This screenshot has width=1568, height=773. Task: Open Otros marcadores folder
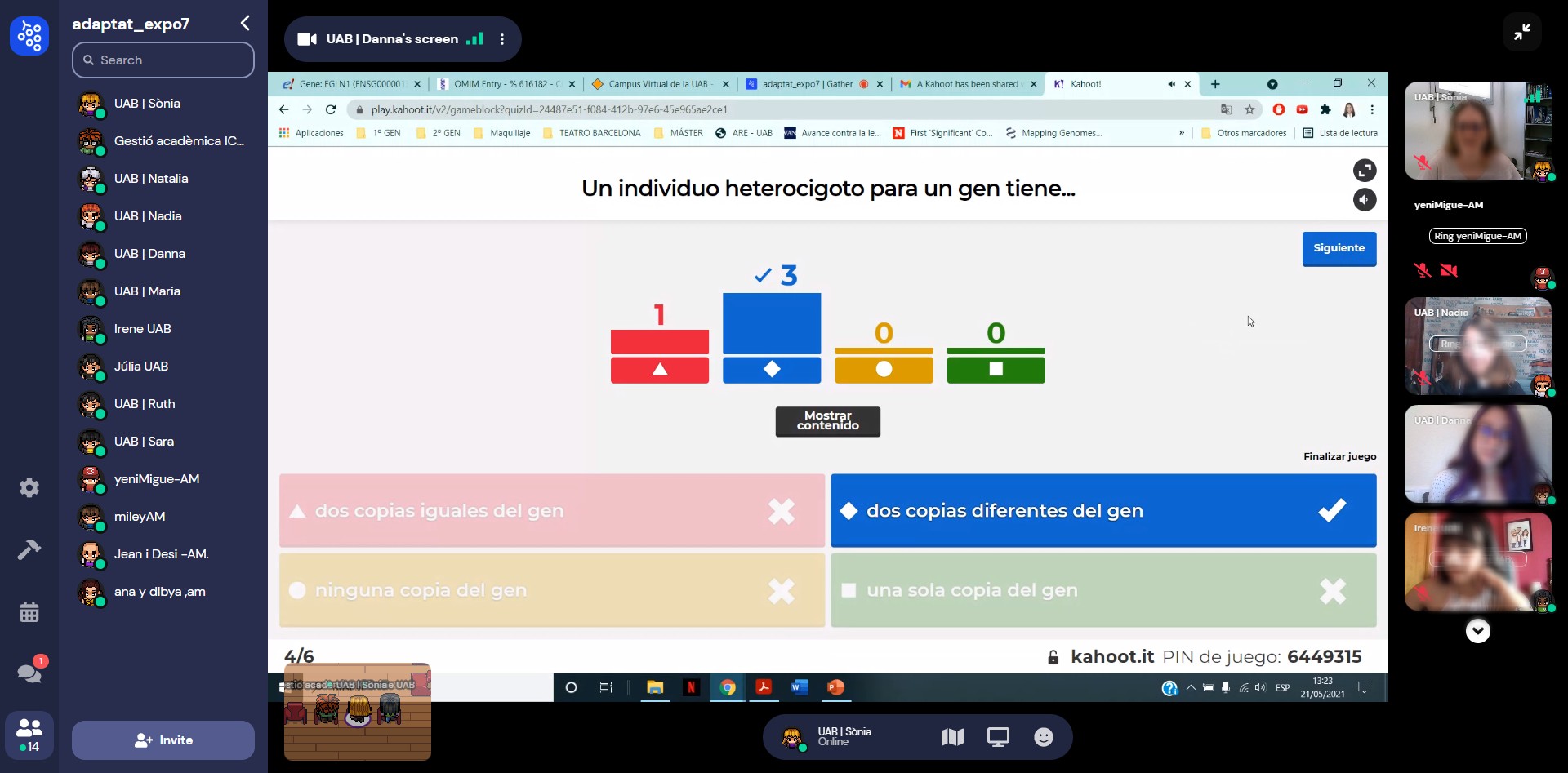[x=1244, y=133]
